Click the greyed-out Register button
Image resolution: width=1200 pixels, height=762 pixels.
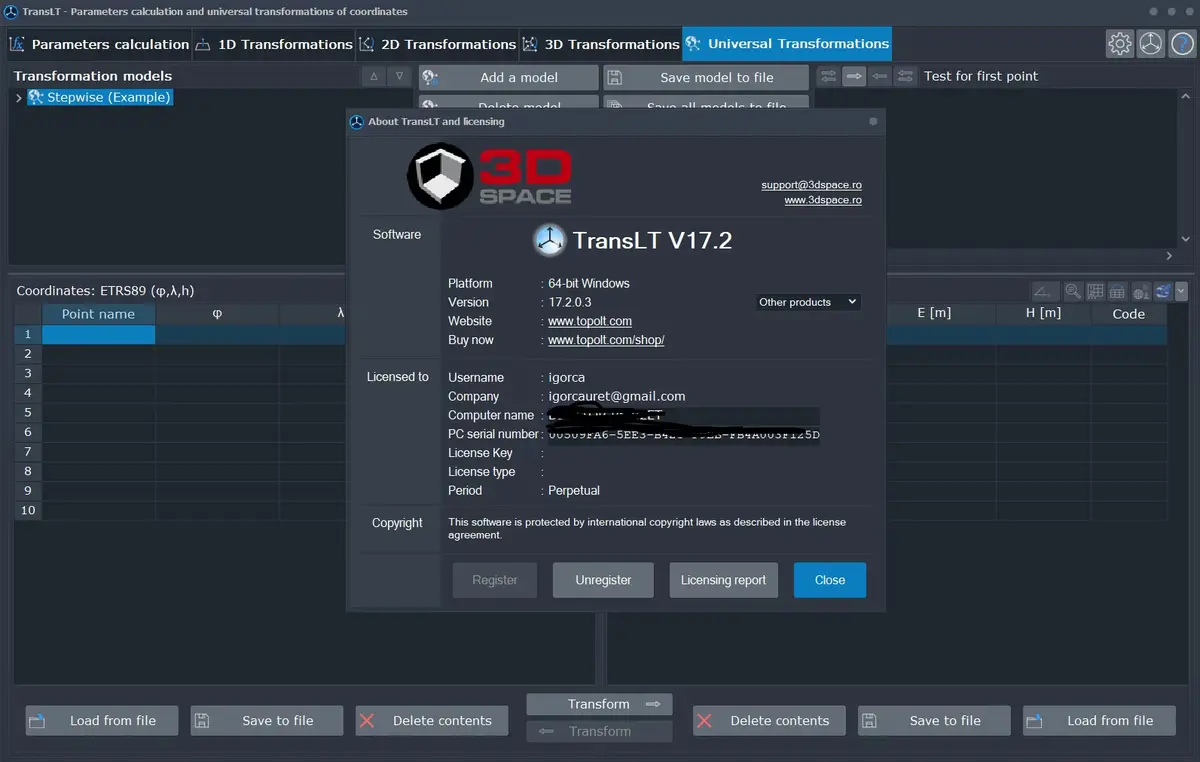(495, 580)
